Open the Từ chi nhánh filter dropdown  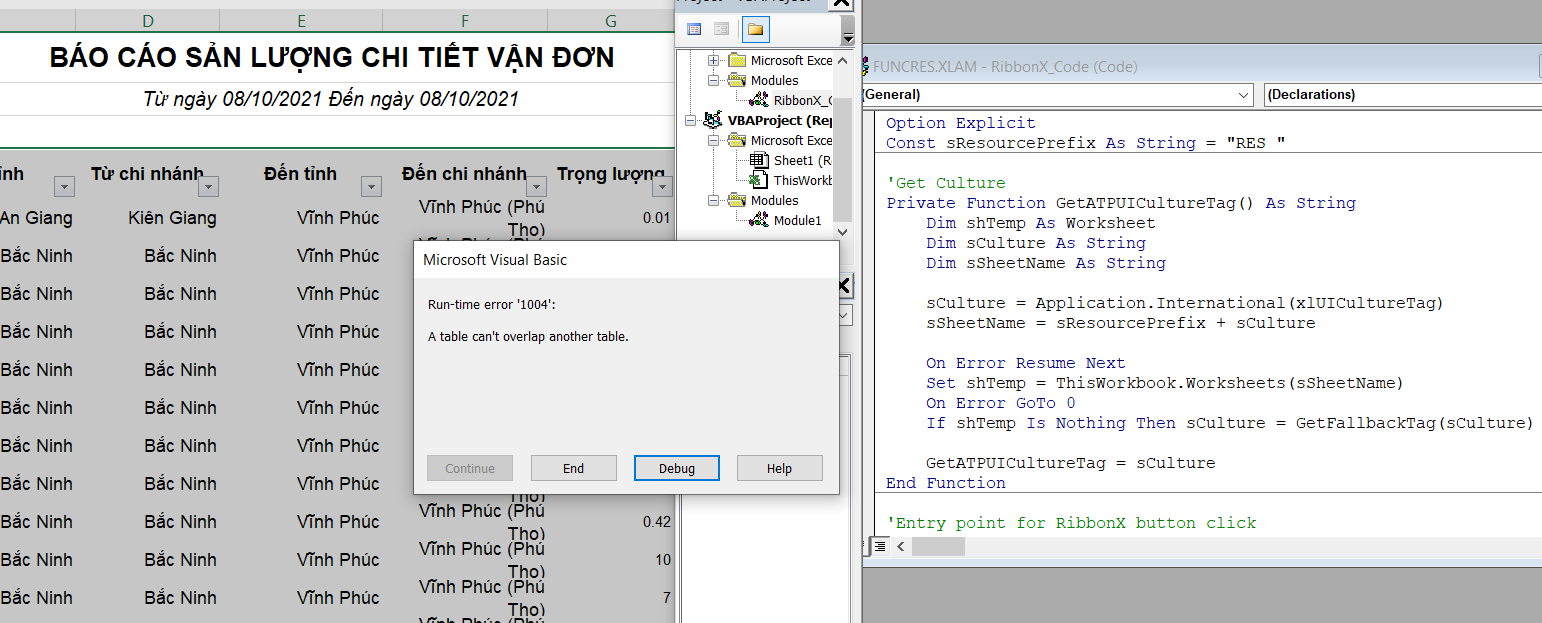pyautogui.click(x=208, y=186)
